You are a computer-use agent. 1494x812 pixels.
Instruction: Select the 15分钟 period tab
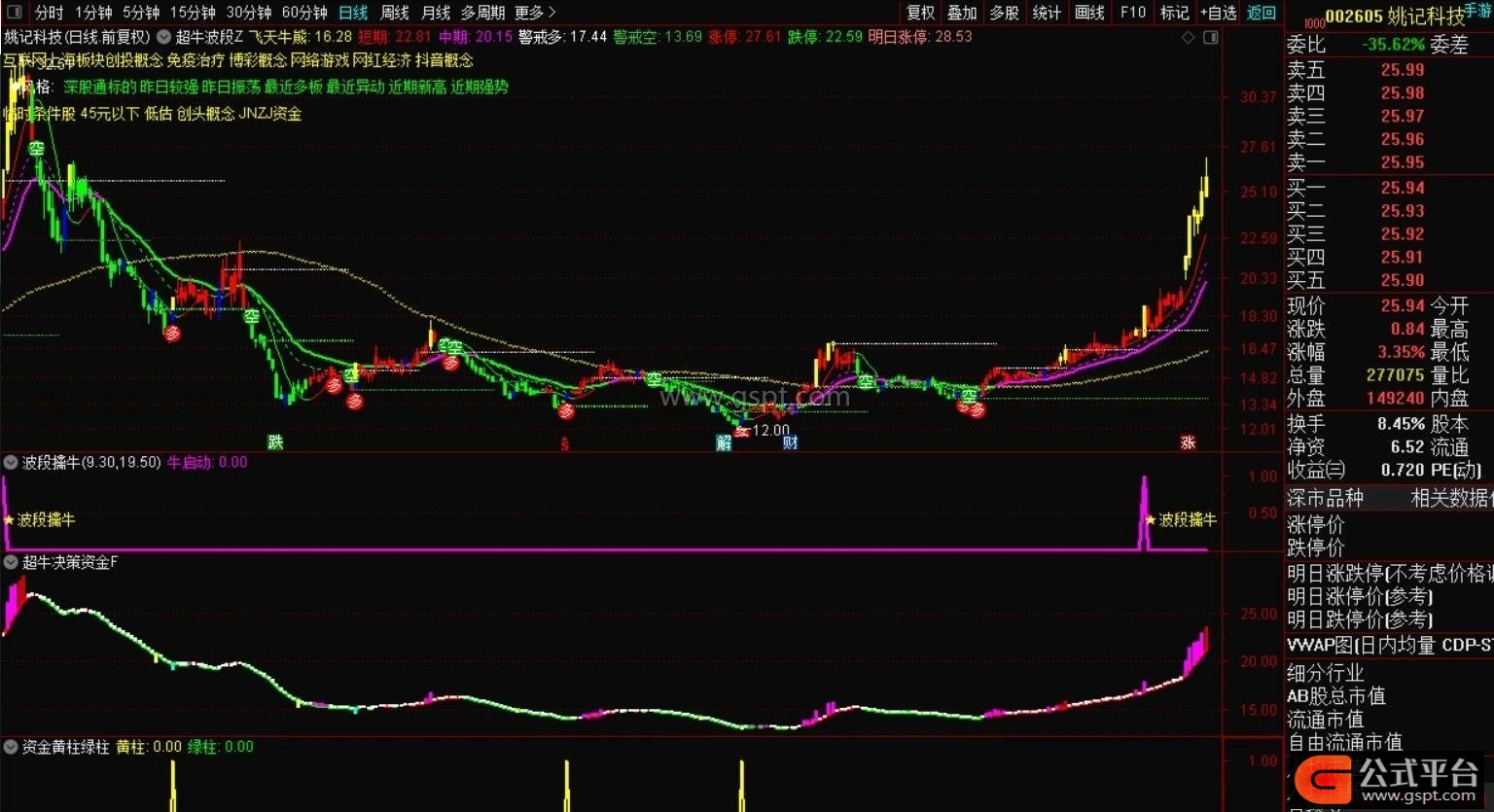193,13
